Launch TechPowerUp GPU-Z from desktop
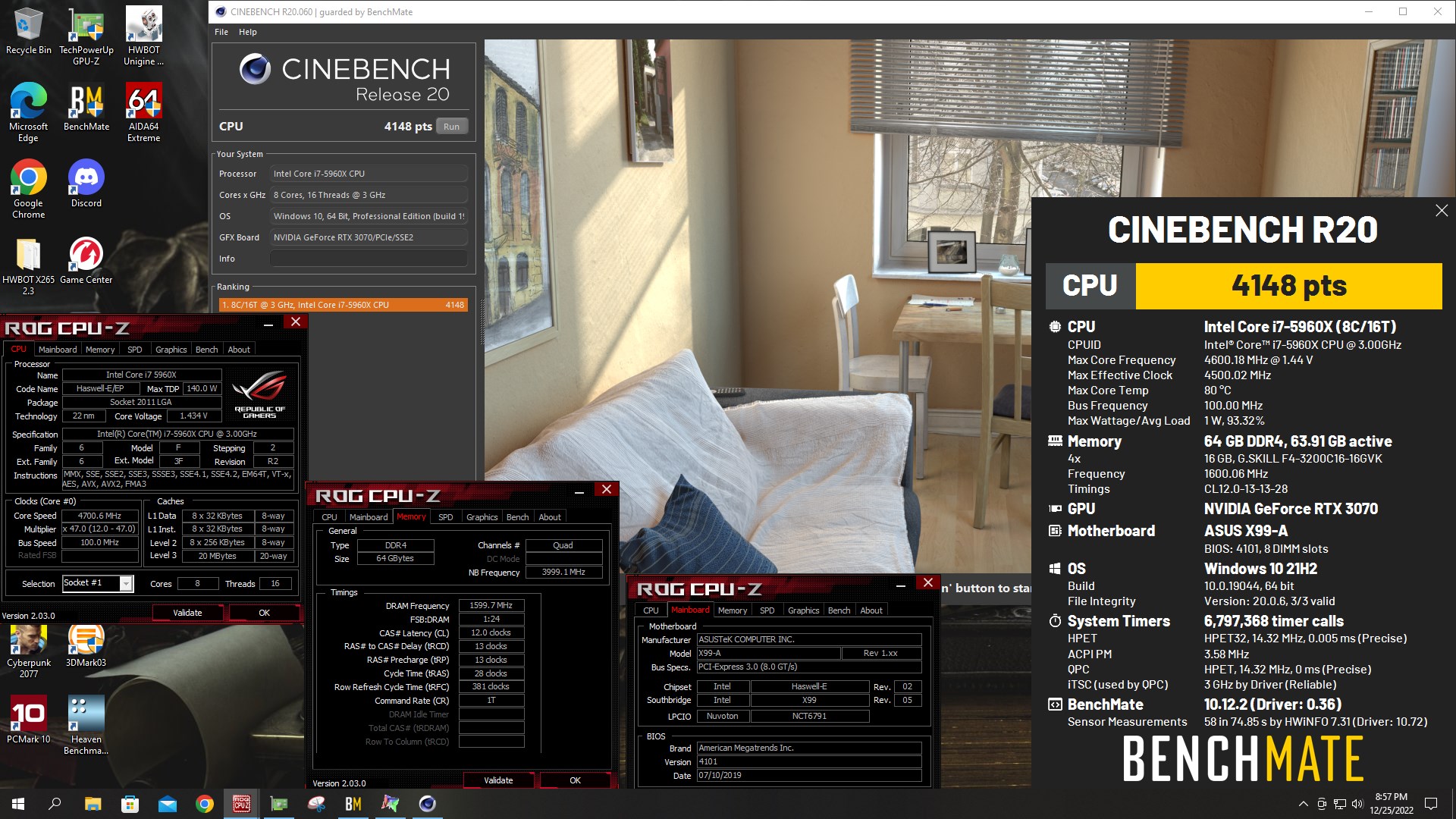Image resolution: width=1456 pixels, height=819 pixels. pyautogui.click(x=86, y=36)
